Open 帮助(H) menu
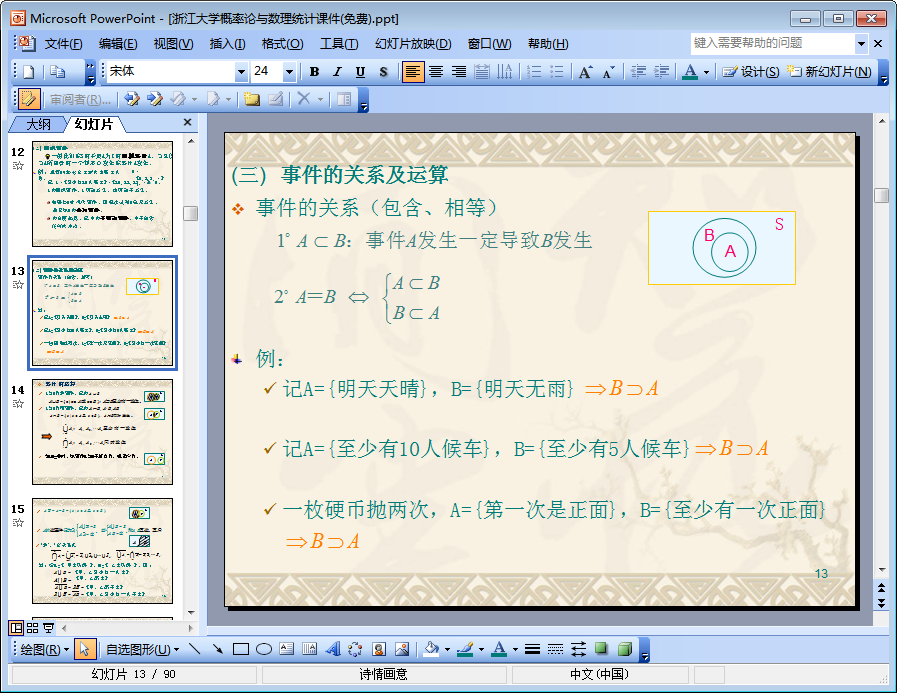 click(548, 43)
